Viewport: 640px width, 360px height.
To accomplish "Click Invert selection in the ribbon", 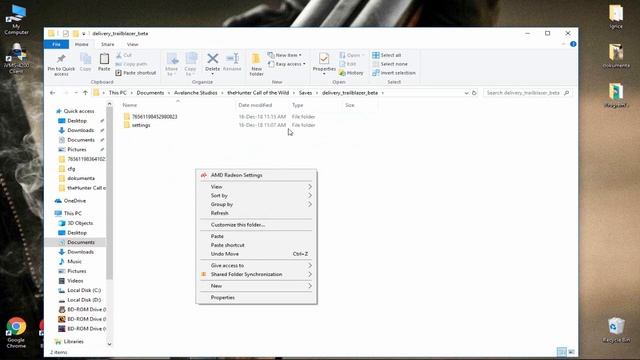I will tap(394, 73).
